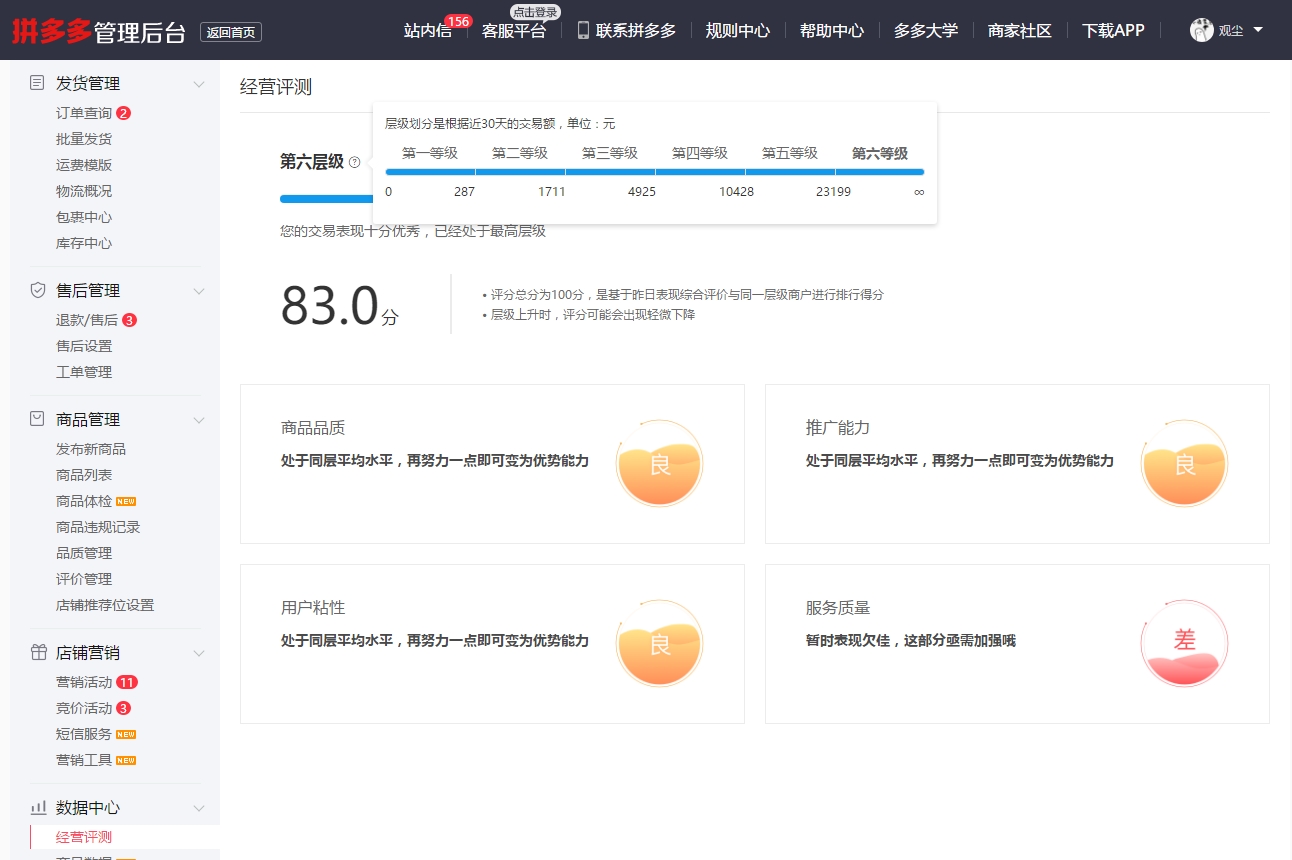The image size is (1292, 860).
Task: Click the NEW tag beside 短信服务
Action: point(126,734)
